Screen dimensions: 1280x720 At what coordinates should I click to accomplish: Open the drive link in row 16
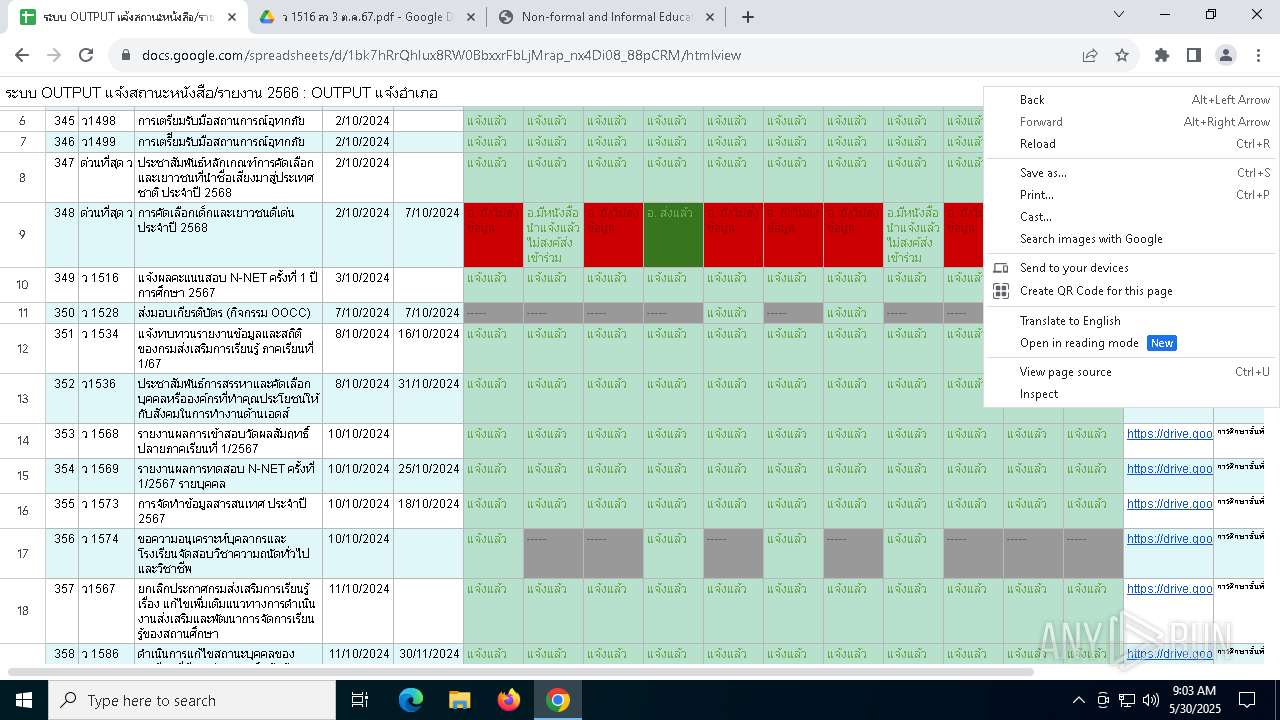point(1169,504)
